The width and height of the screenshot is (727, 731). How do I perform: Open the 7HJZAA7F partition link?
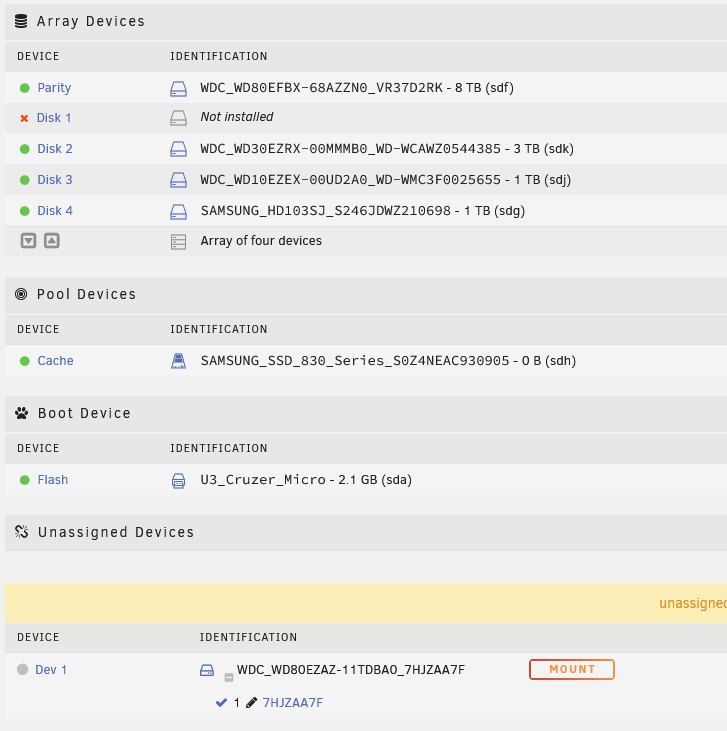(293, 703)
